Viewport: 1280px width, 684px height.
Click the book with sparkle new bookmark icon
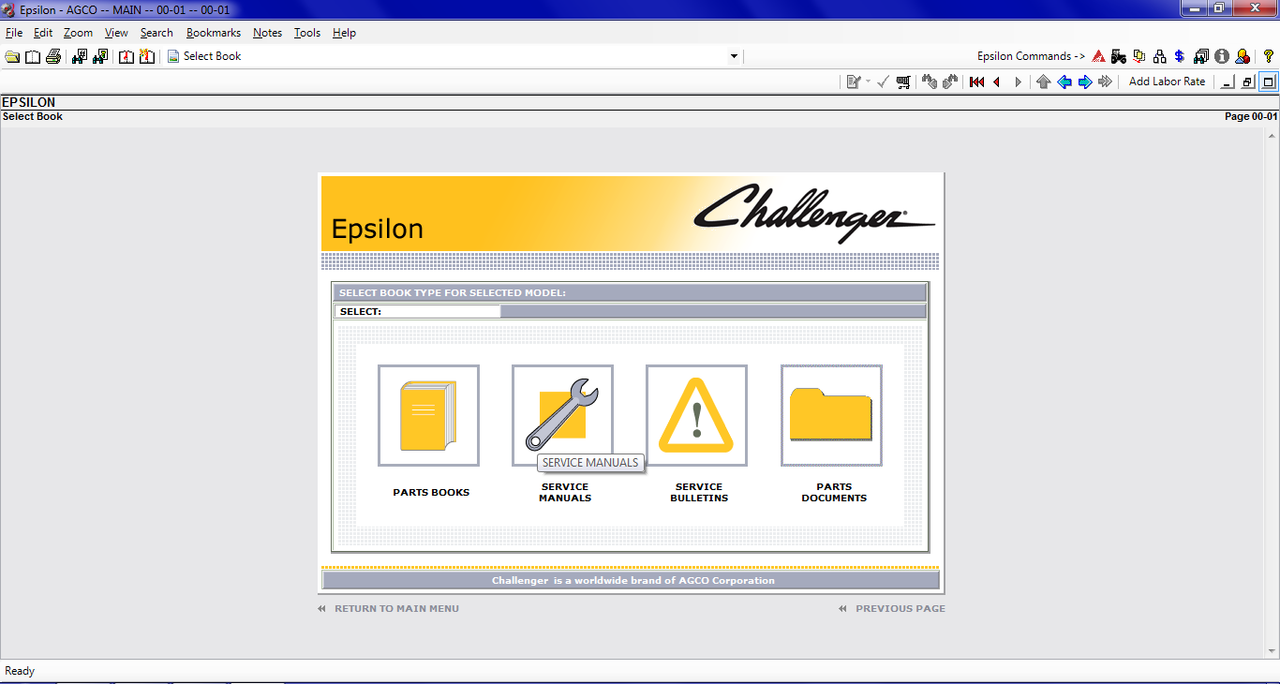(x=147, y=57)
